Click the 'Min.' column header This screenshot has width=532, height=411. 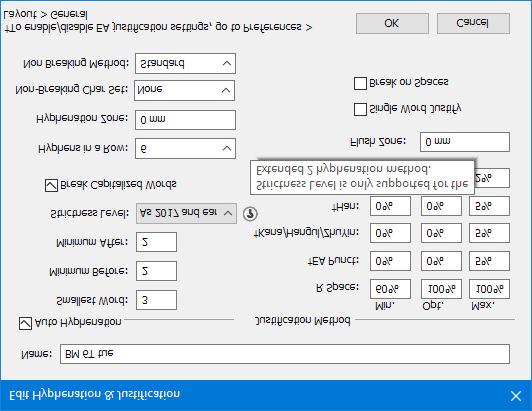pyautogui.click(x=385, y=306)
